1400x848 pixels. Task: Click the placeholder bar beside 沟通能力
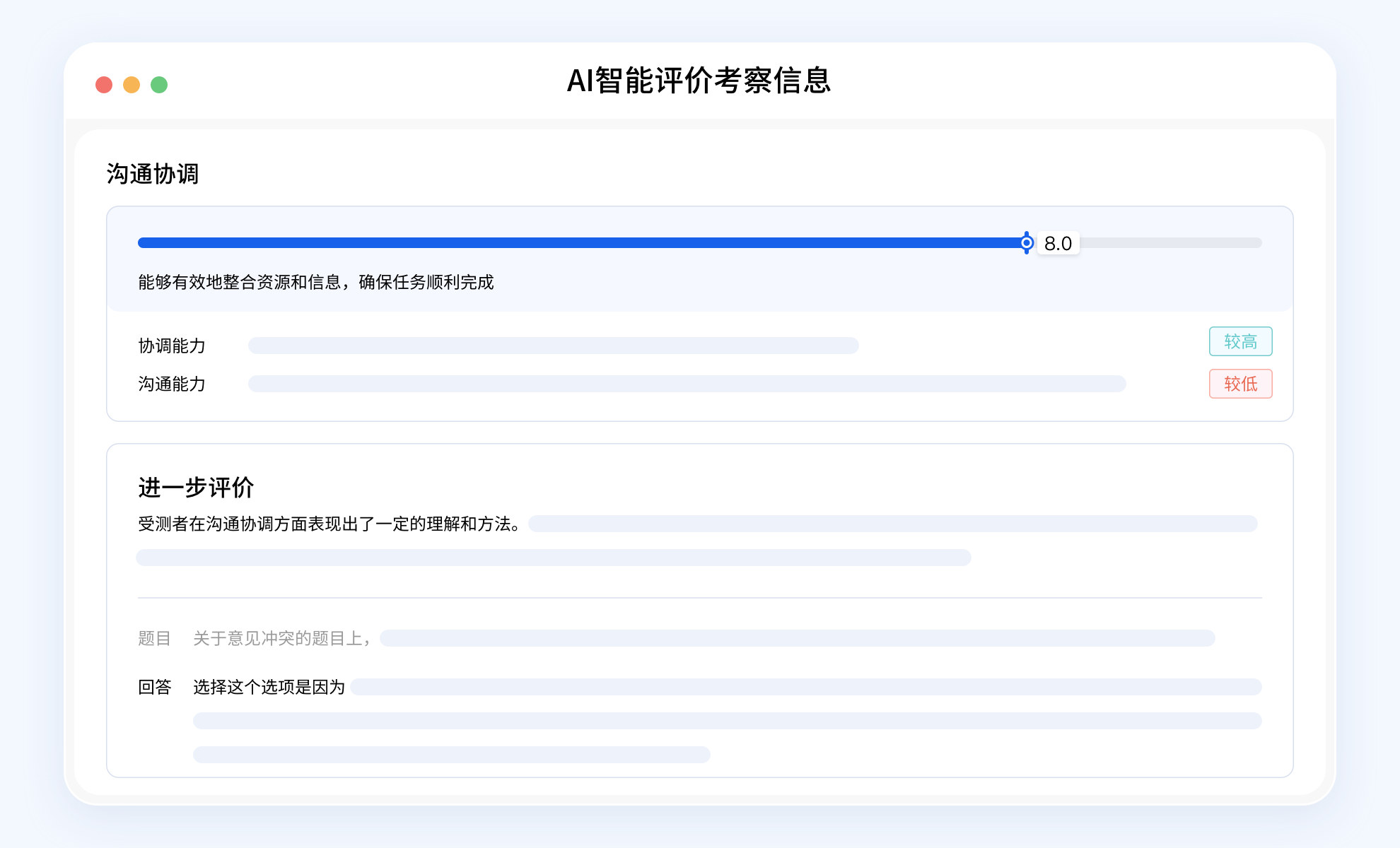point(687,384)
